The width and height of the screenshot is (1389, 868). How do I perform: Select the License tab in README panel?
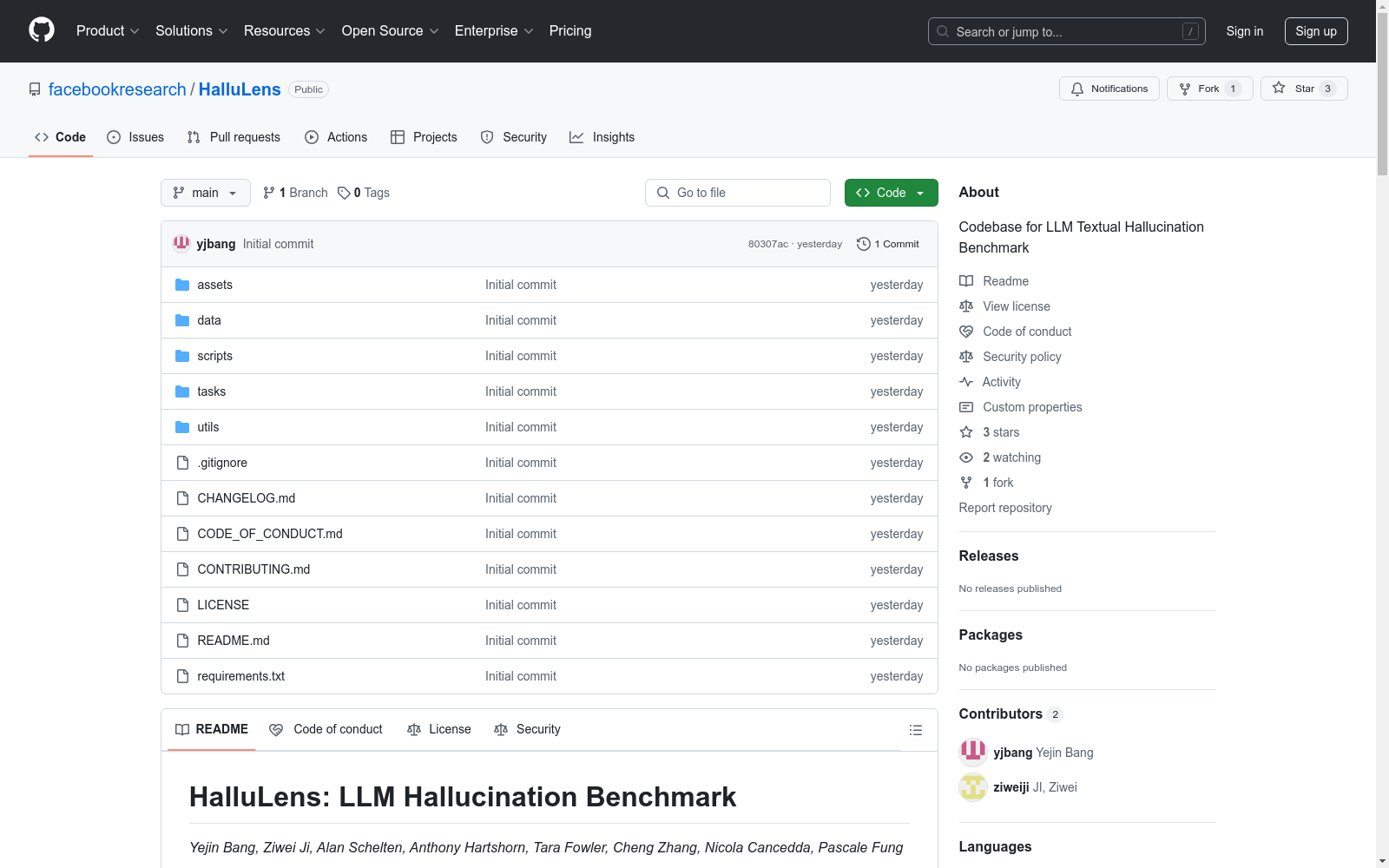[439, 729]
